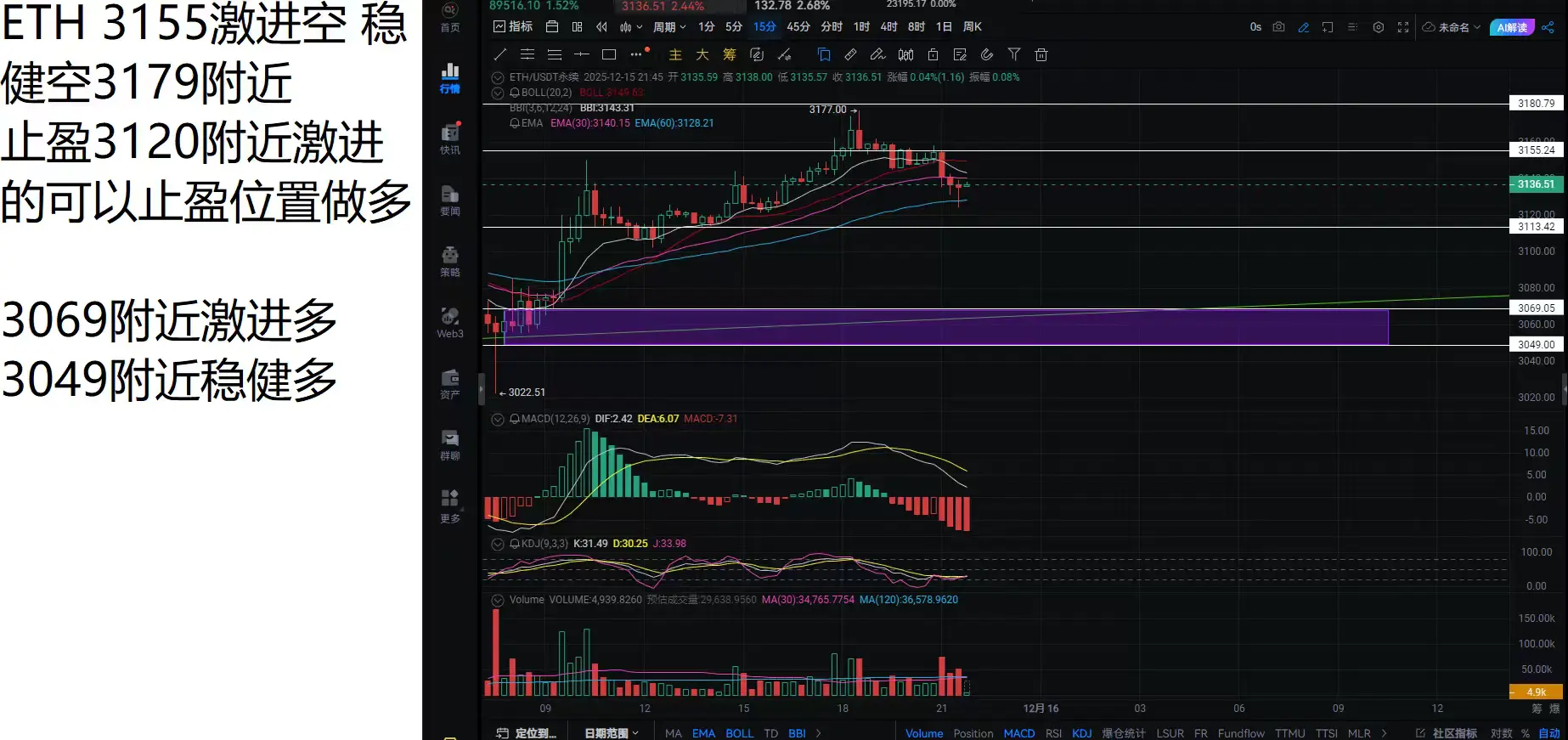
Task: Toggle the 自动 auto scale option
Action: click(1549, 733)
